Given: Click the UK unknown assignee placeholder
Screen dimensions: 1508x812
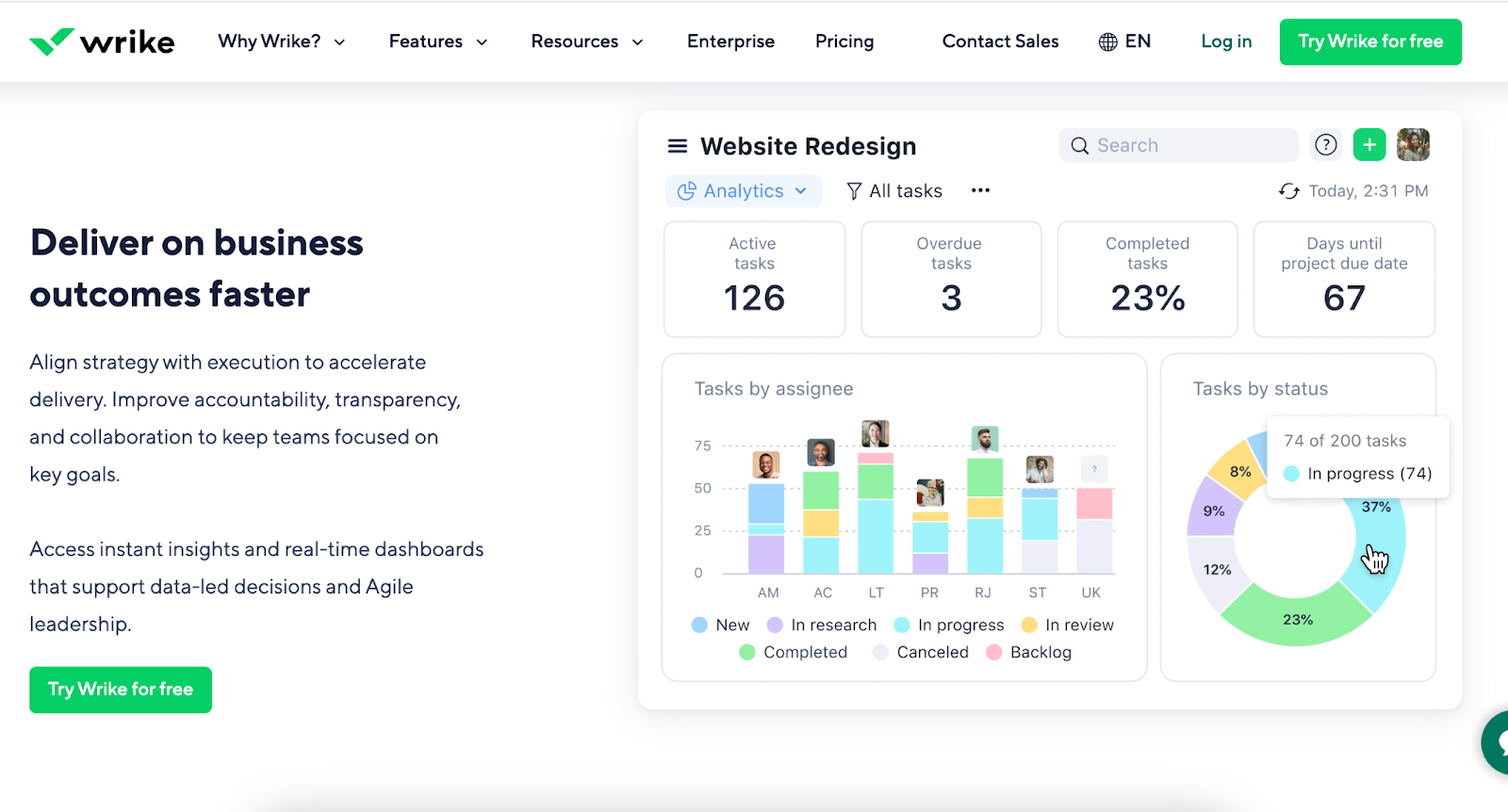Looking at the screenshot, I should coord(1094,469).
